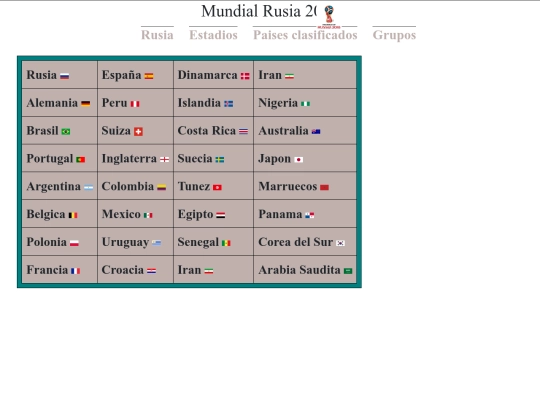540x405 pixels.
Task: Click the Egyptian flag next to Egipto
Action: point(221,215)
